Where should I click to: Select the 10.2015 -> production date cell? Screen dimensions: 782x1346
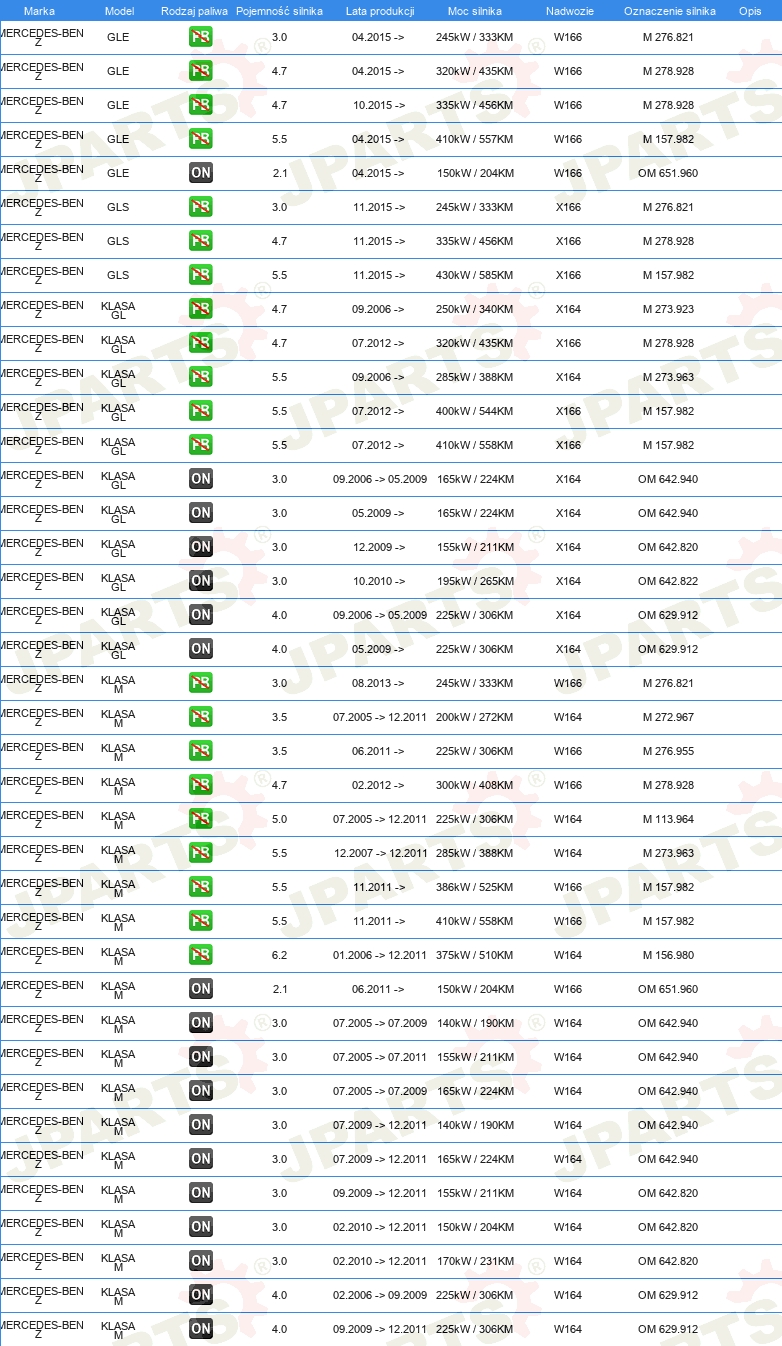[378, 105]
